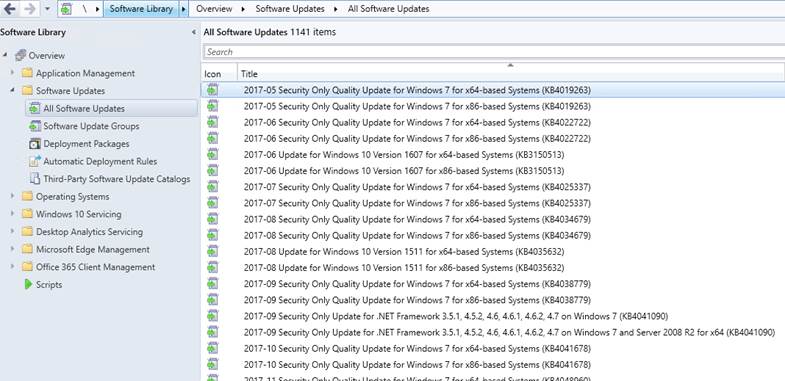The width and height of the screenshot is (785, 381).
Task: Click the Microsoft Edge Management folder icon
Action: (27, 249)
